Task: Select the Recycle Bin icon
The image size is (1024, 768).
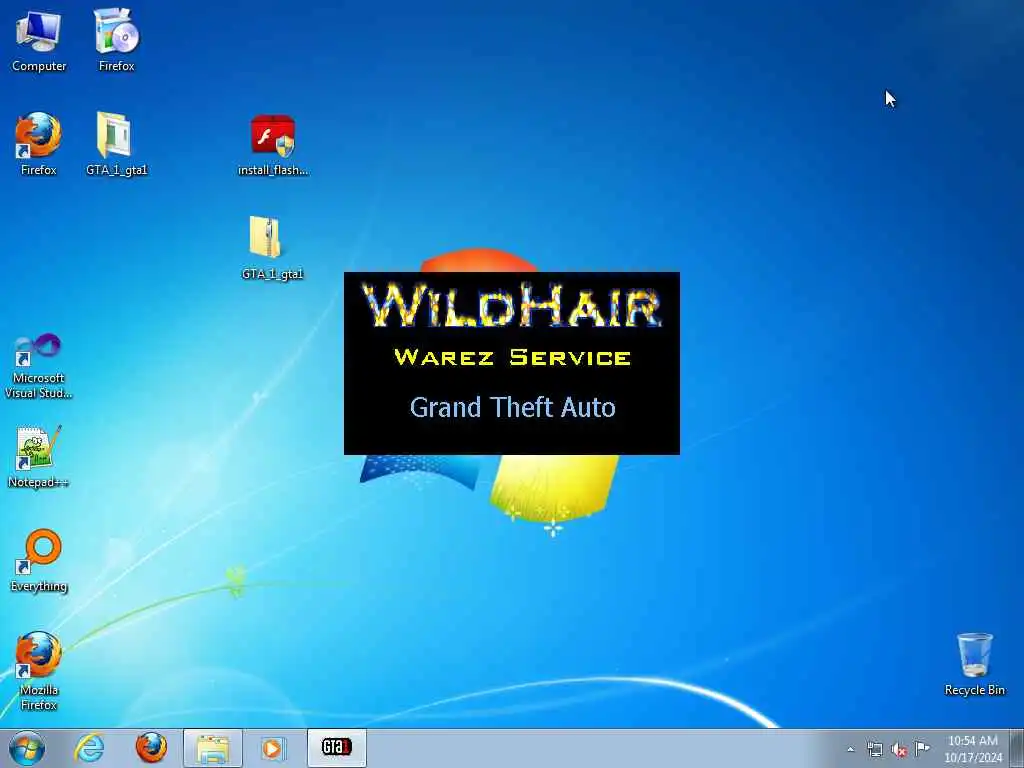Action: [x=974, y=664]
